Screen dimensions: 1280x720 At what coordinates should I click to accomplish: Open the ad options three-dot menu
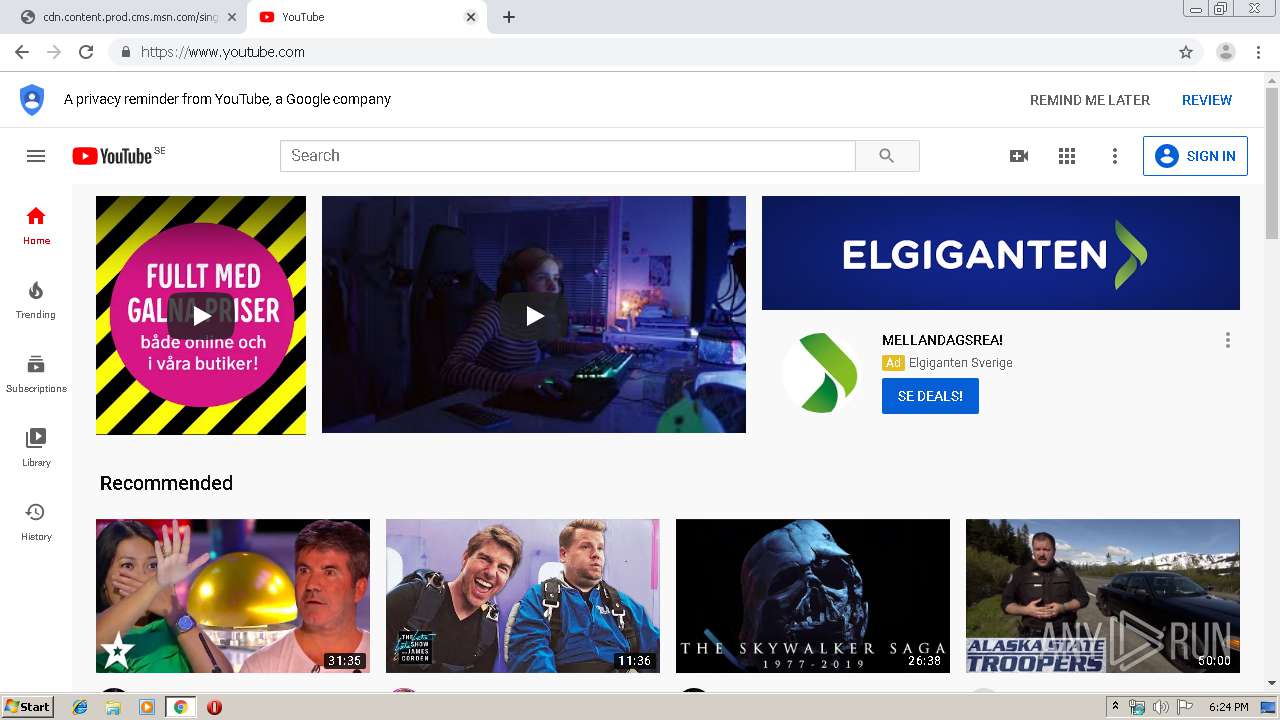coord(1228,340)
